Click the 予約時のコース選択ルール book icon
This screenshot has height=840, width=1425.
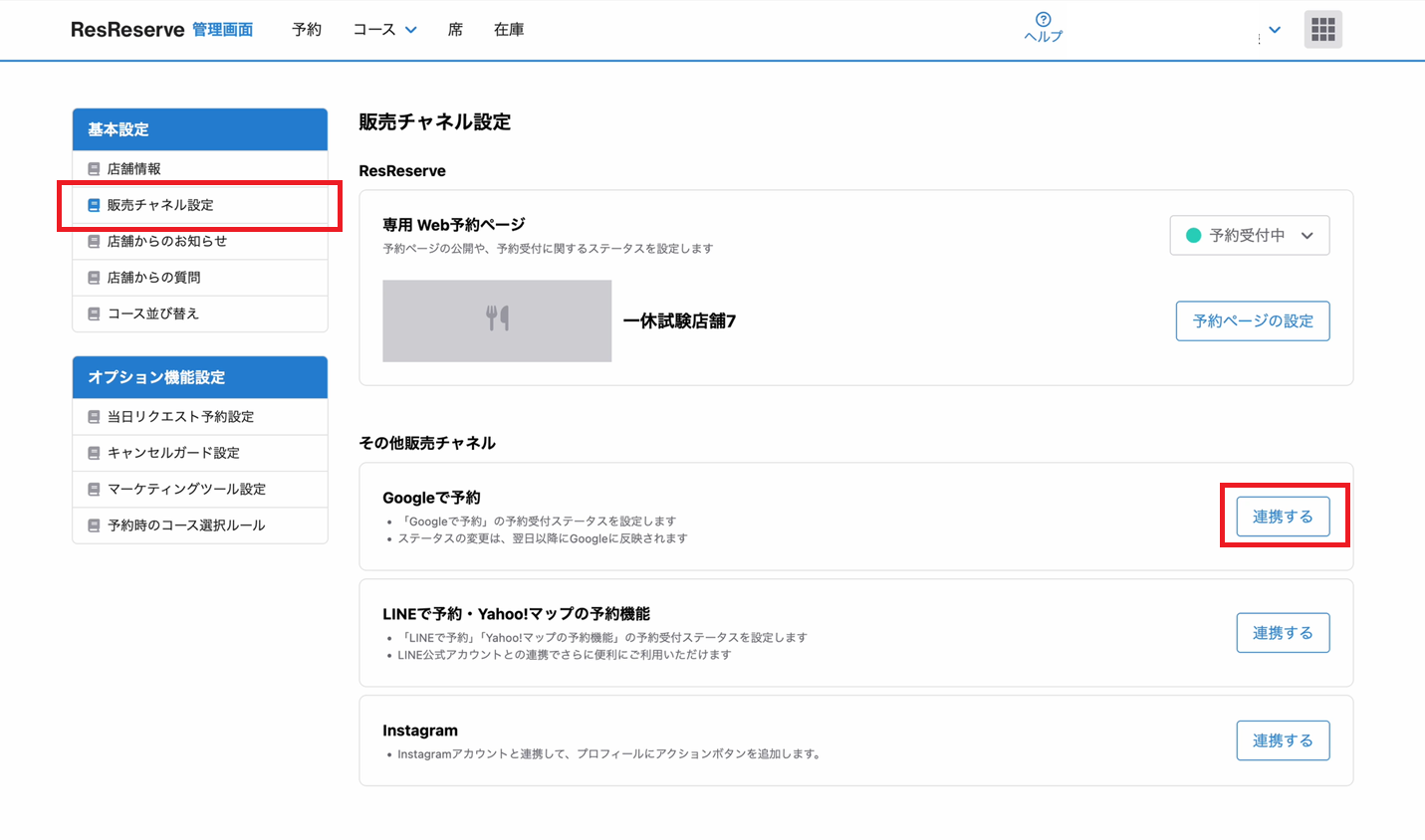click(x=94, y=525)
